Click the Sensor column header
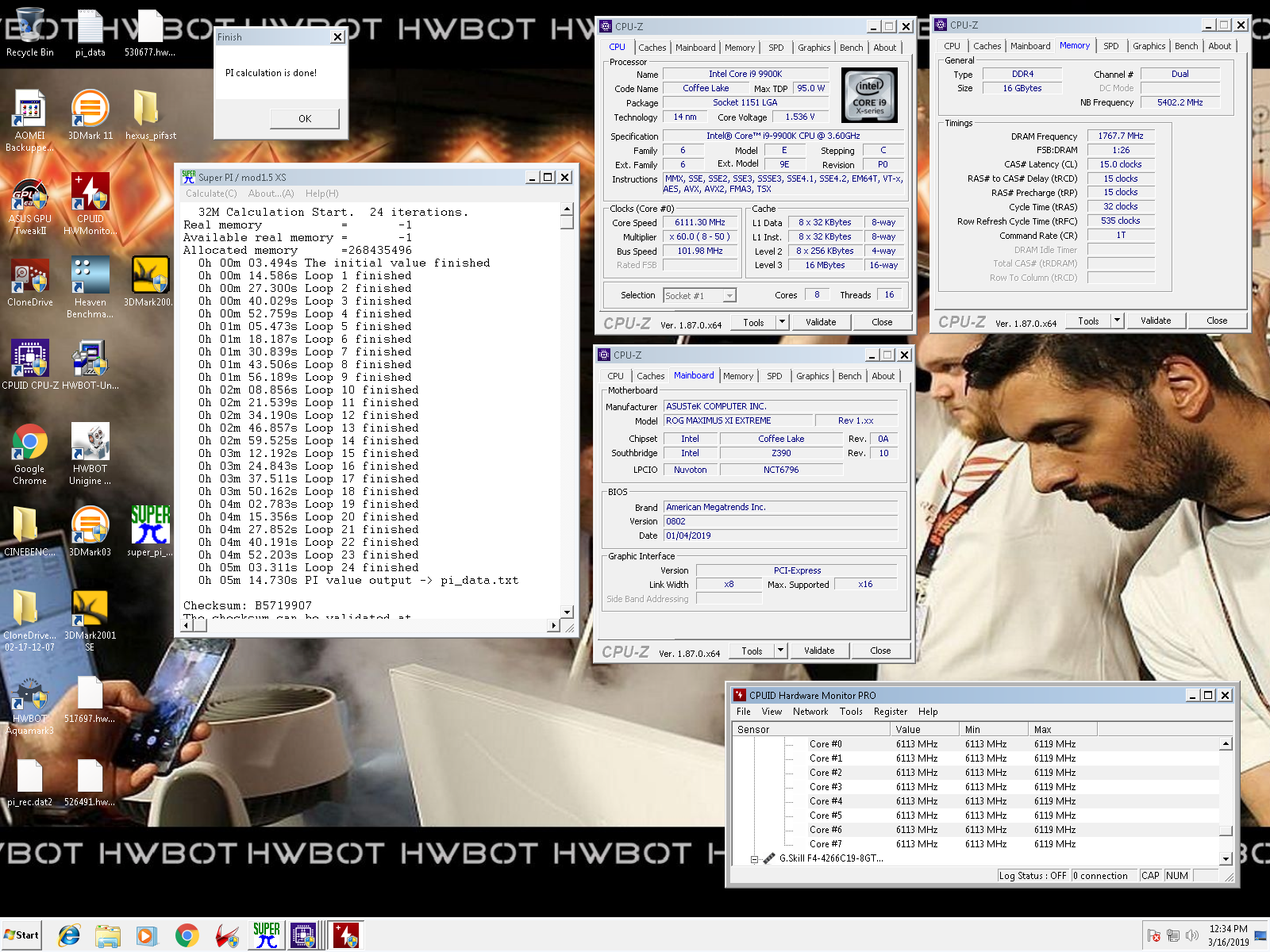 (x=811, y=729)
